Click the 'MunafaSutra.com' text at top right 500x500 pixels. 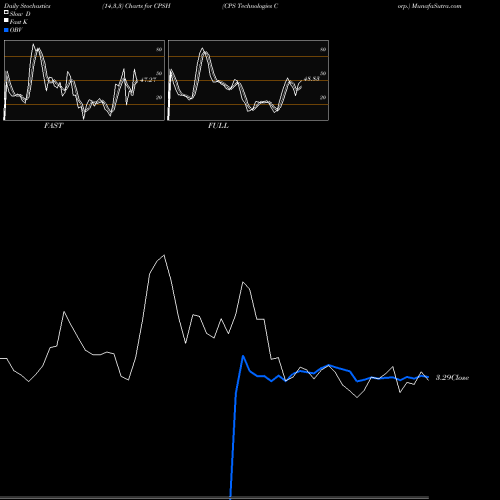coord(436,6)
